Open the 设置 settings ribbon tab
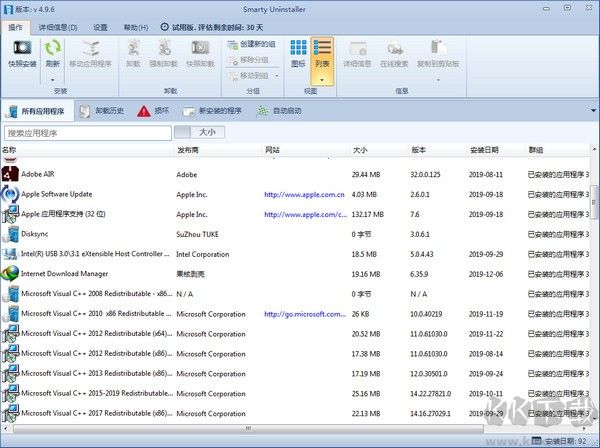The image size is (600, 448). point(100,27)
